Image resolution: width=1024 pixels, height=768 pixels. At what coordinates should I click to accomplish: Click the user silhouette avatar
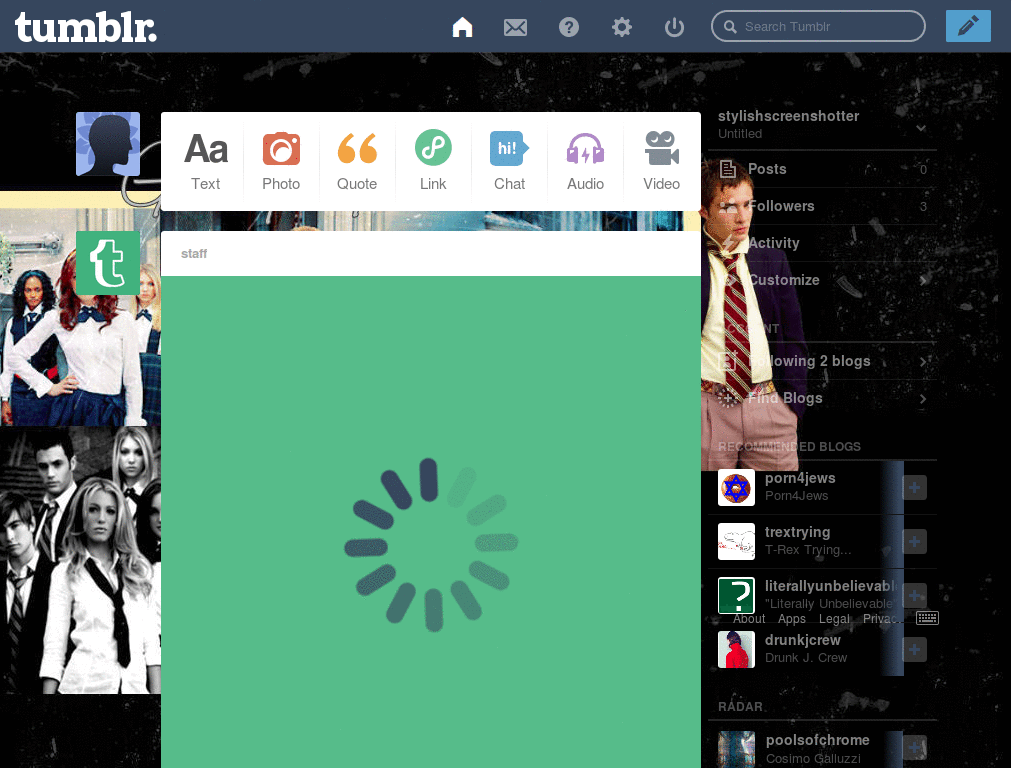tap(108, 144)
